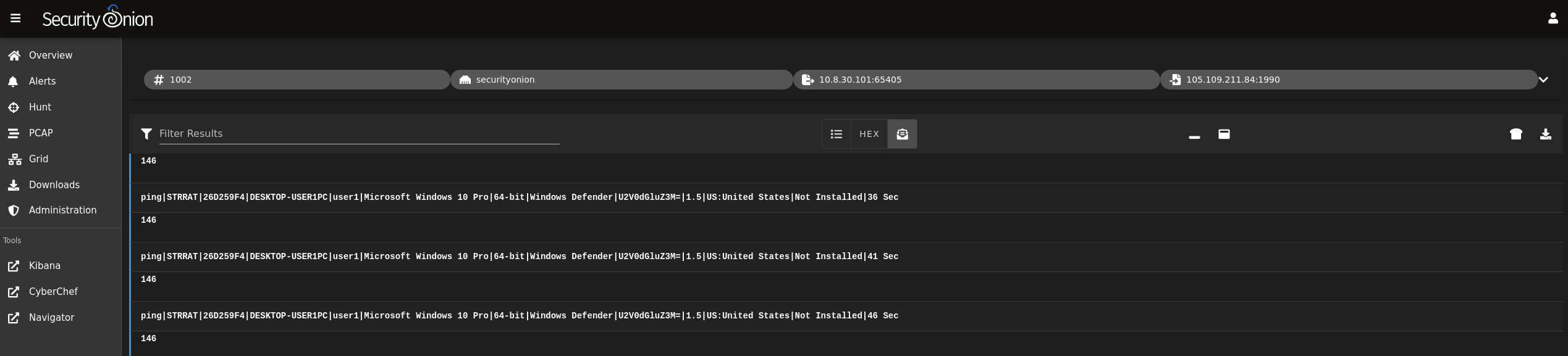Launch the Navigator tool link
The width and height of the screenshot is (1568, 356).
[x=61, y=318]
